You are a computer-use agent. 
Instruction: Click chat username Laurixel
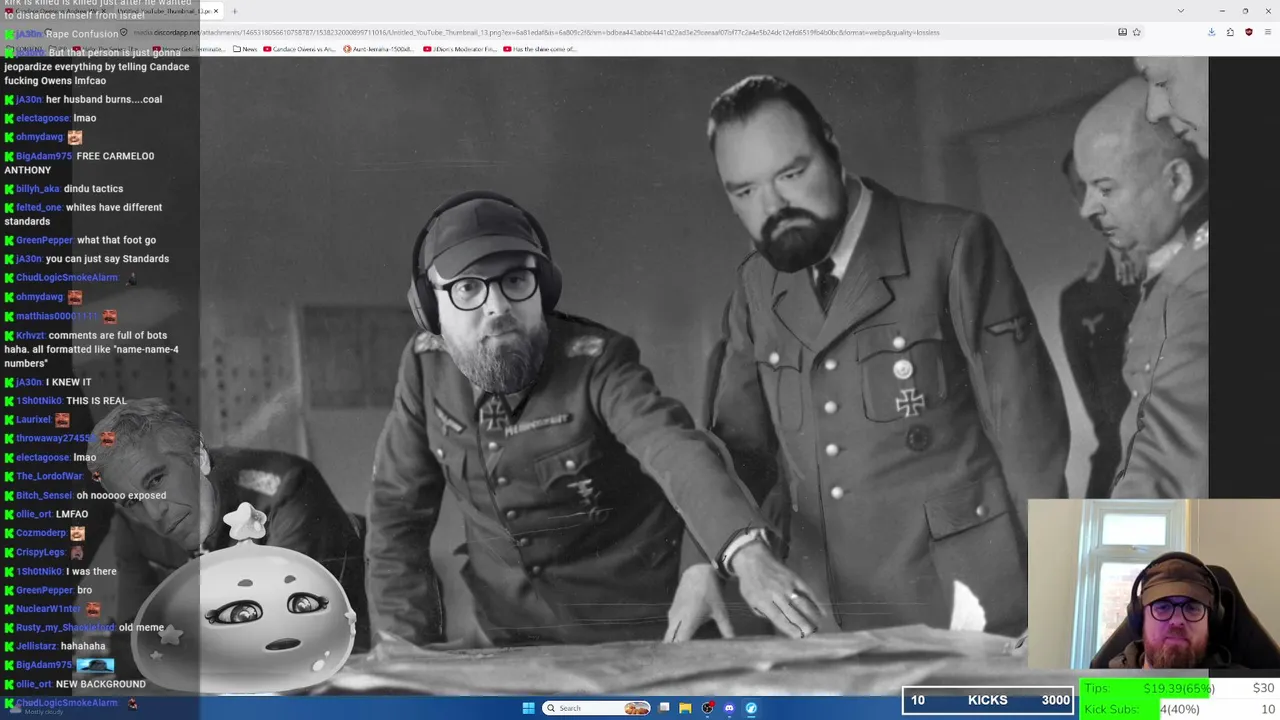(x=34, y=420)
